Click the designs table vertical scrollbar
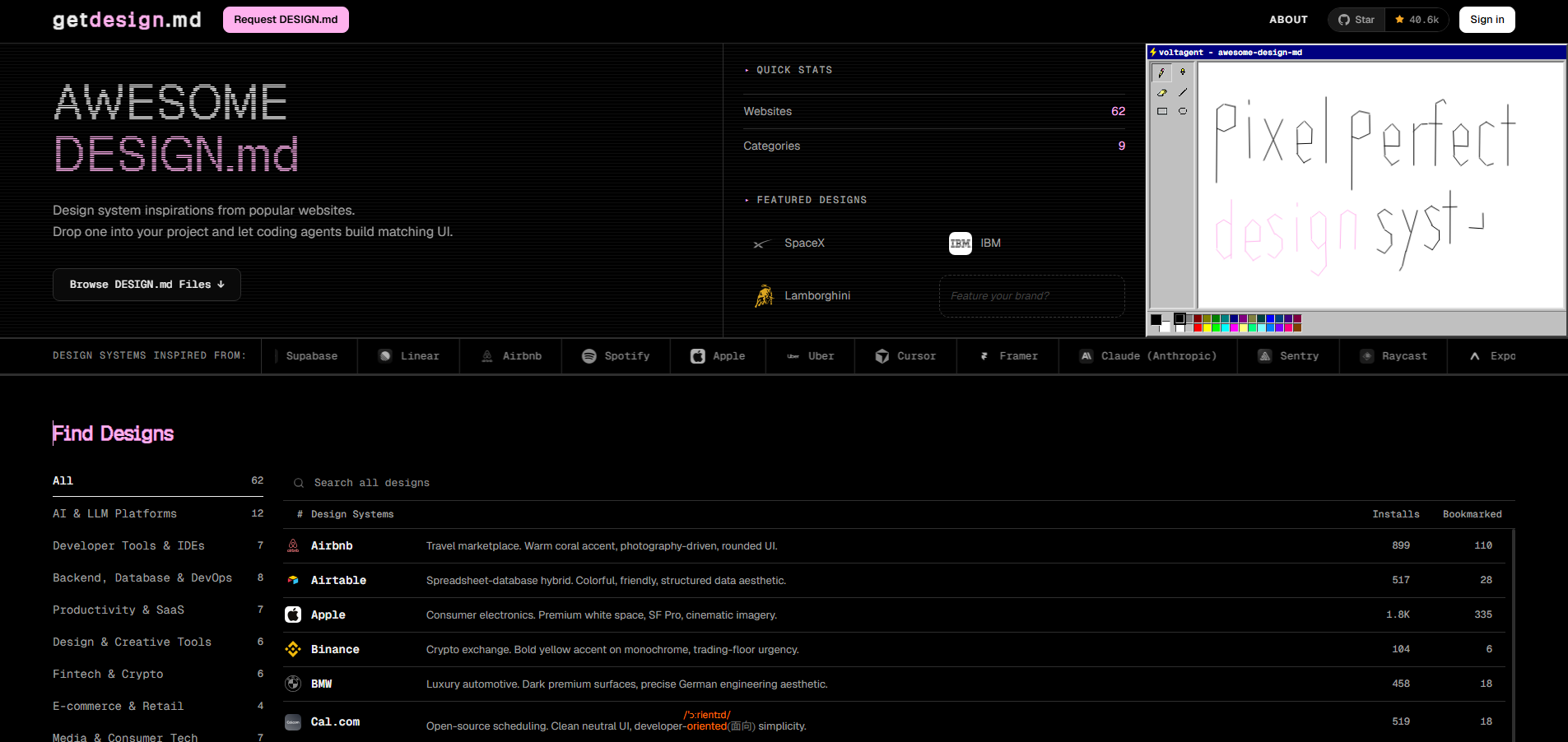The width and height of the screenshot is (1568, 742). [1512, 635]
